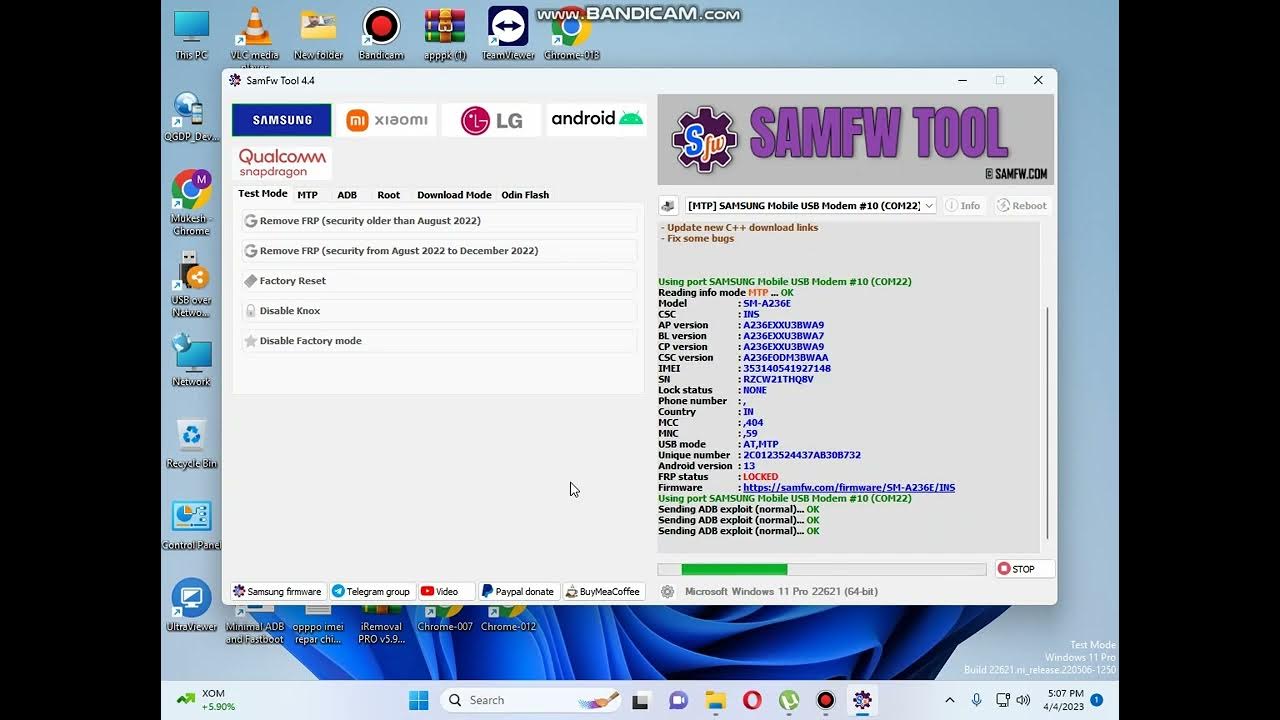Click the taskbar Search box
This screenshot has width=1280, height=720.
[x=530, y=700]
